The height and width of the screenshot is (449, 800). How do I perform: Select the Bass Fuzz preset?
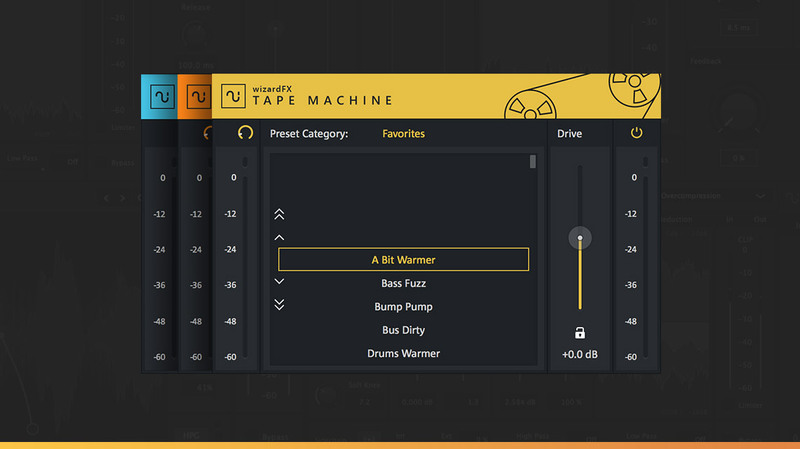(x=403, y=284)
